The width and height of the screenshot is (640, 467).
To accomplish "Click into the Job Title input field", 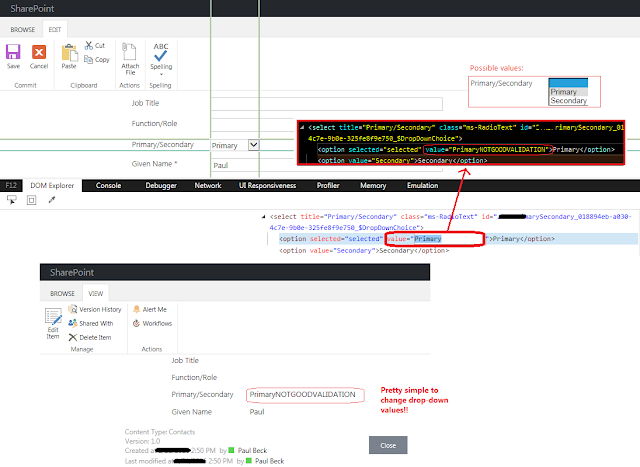I will [327, 104].
